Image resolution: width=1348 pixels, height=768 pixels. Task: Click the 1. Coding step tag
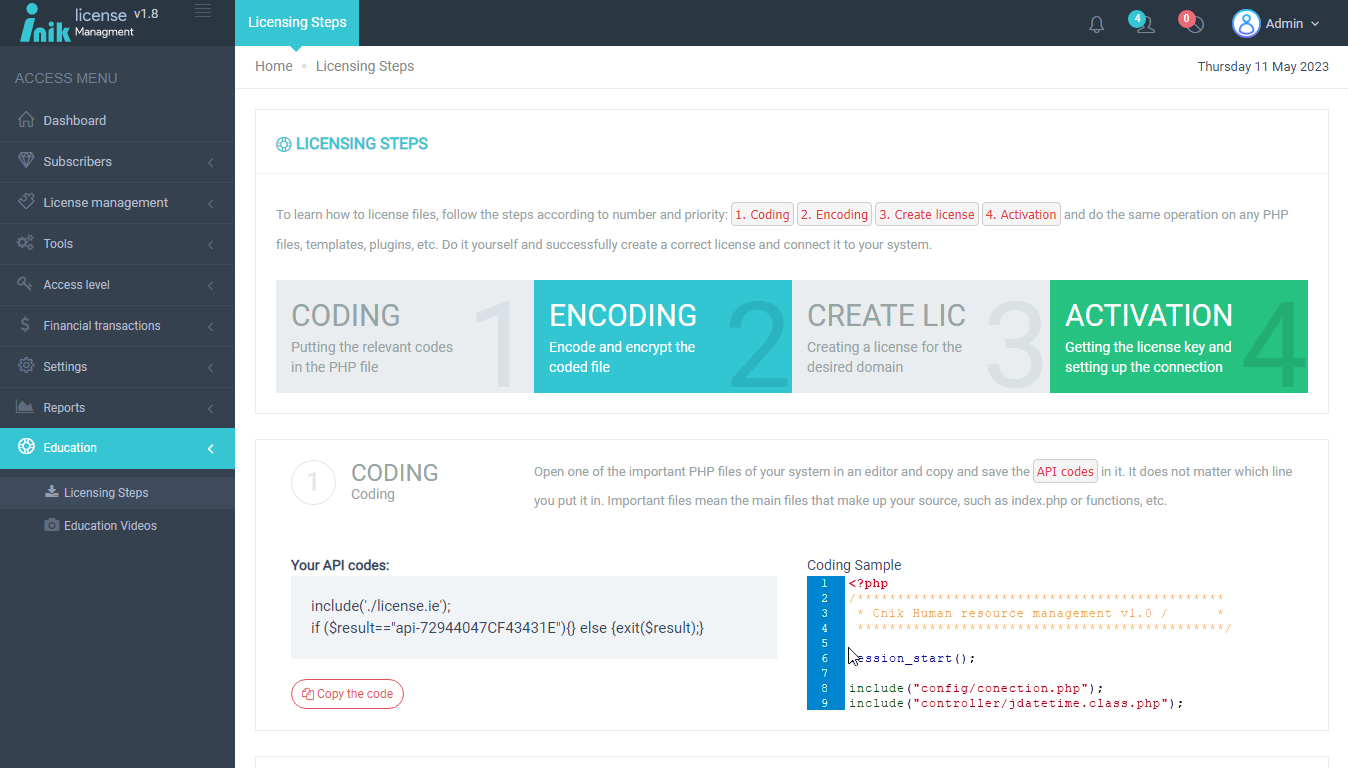tap(763, 214)
